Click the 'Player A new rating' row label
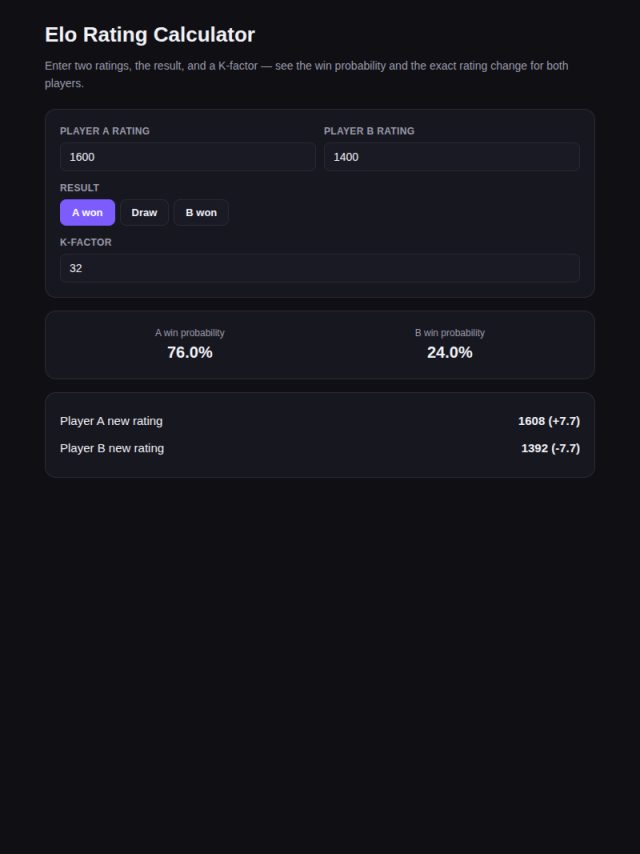Image resolution: width=640 pixels, height=854 pixels. click(x=111, y=421)
